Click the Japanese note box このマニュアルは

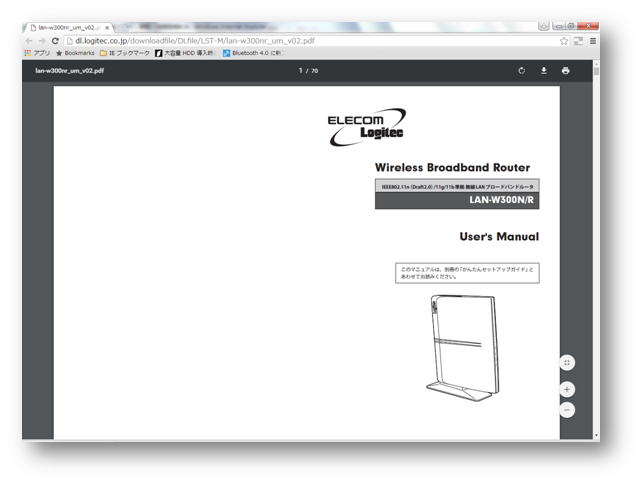click(x=467, y=273)
